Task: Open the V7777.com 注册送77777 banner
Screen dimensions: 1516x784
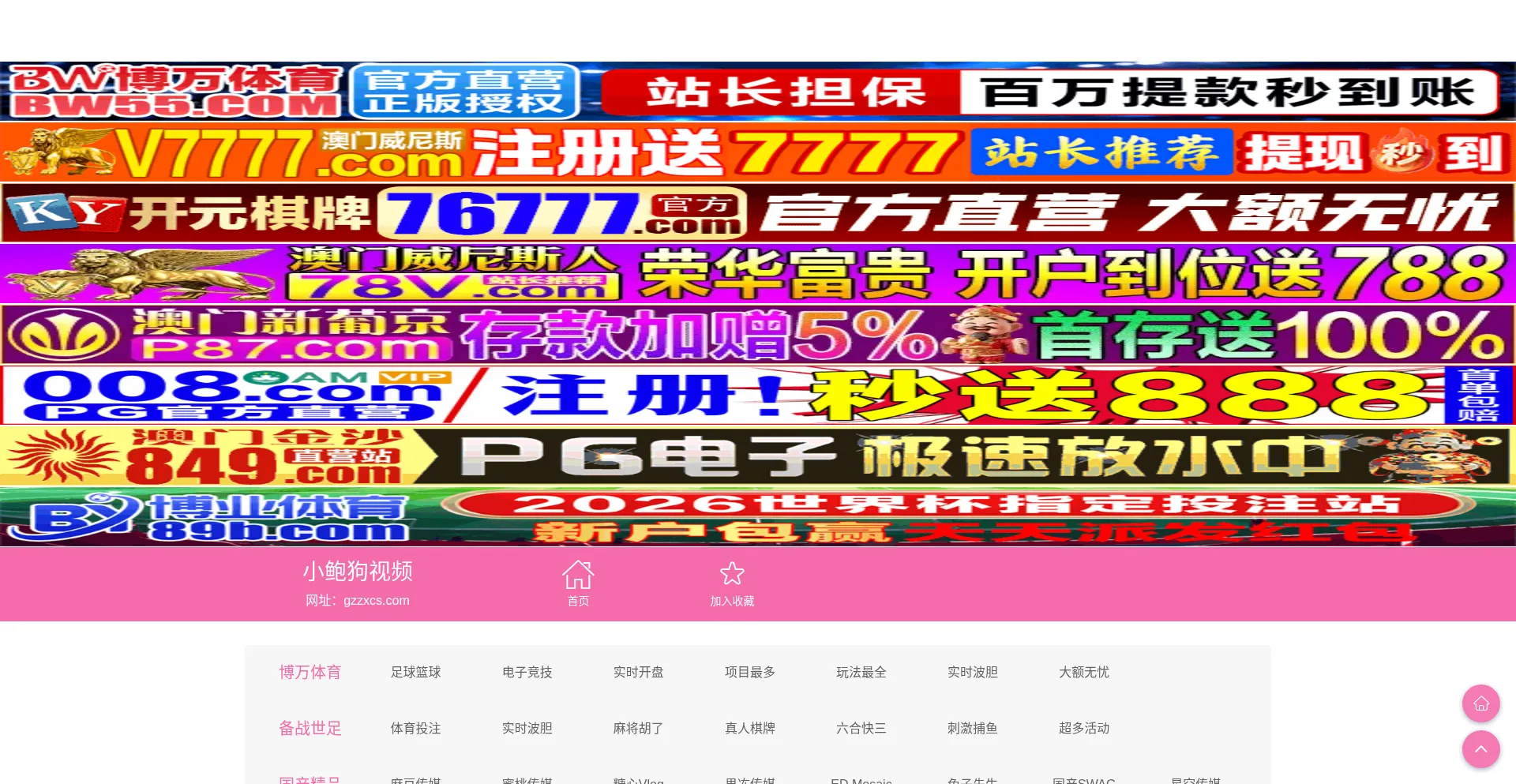Action: pyautogui.click(x=758, y=152)
